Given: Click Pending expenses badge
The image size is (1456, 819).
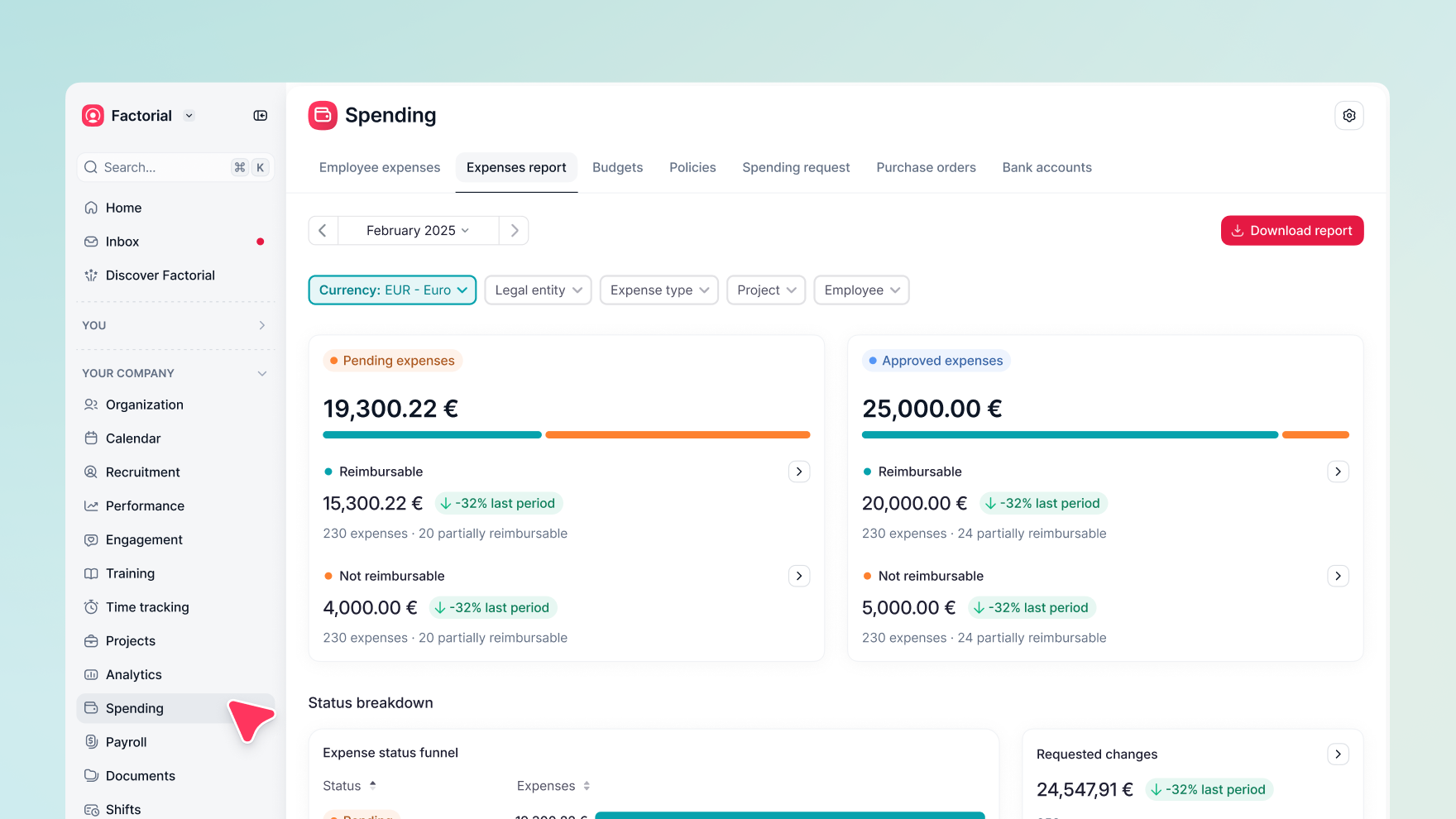Looking at the screenshot, I should point(392,361).
